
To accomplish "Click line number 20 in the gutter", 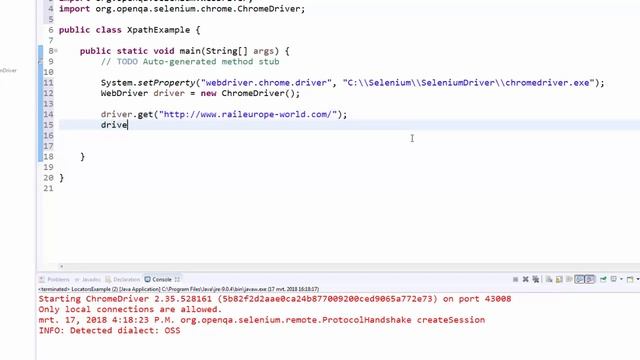I will pos(48,178).
